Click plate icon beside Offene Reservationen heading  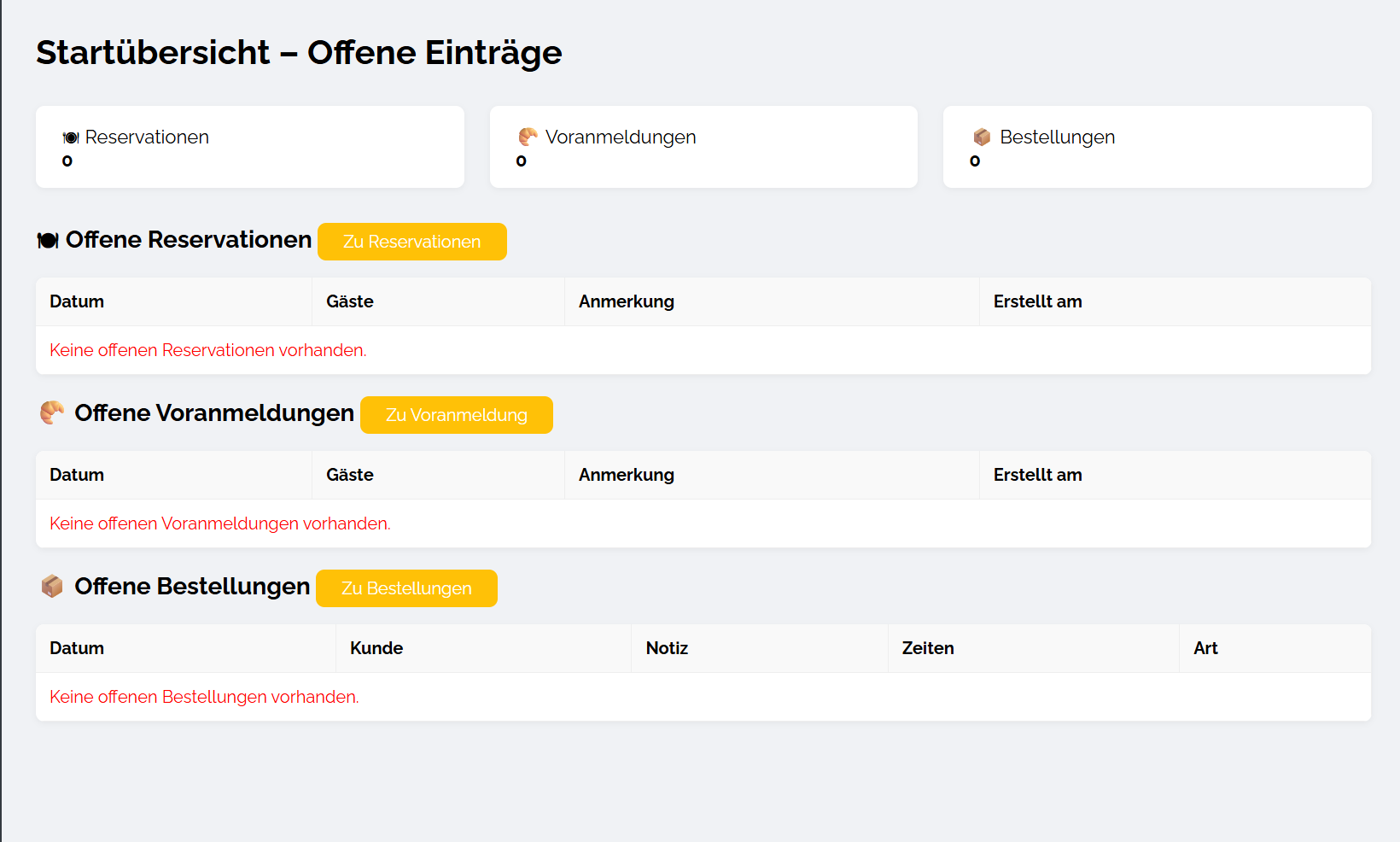point(48,241)
